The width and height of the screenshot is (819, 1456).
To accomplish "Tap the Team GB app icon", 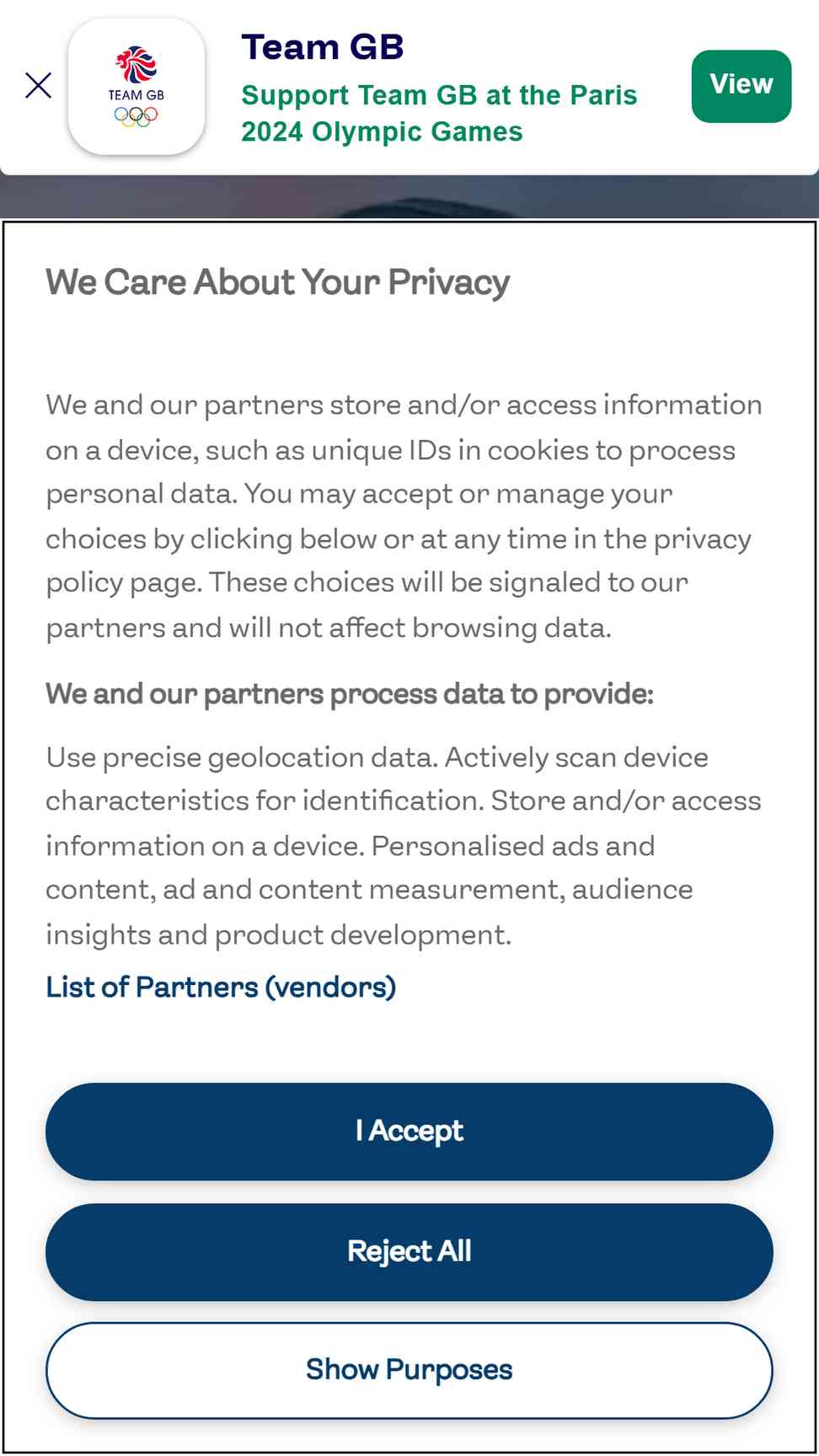I will coord(136,86).
